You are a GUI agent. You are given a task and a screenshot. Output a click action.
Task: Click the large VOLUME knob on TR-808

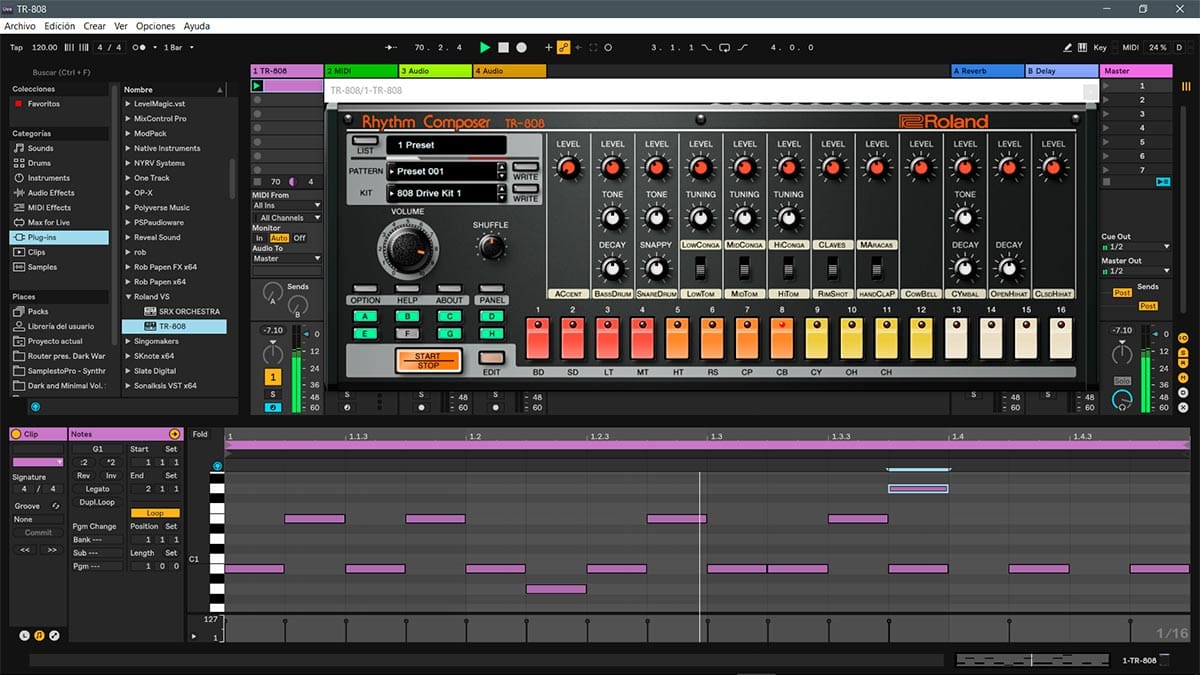(407, 248)
